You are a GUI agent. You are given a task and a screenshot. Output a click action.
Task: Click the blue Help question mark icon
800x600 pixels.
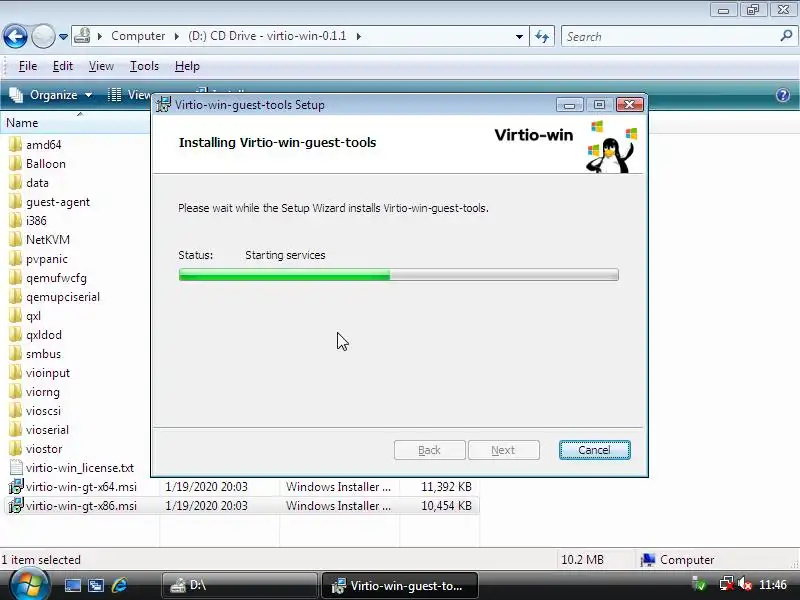[783, 95]
